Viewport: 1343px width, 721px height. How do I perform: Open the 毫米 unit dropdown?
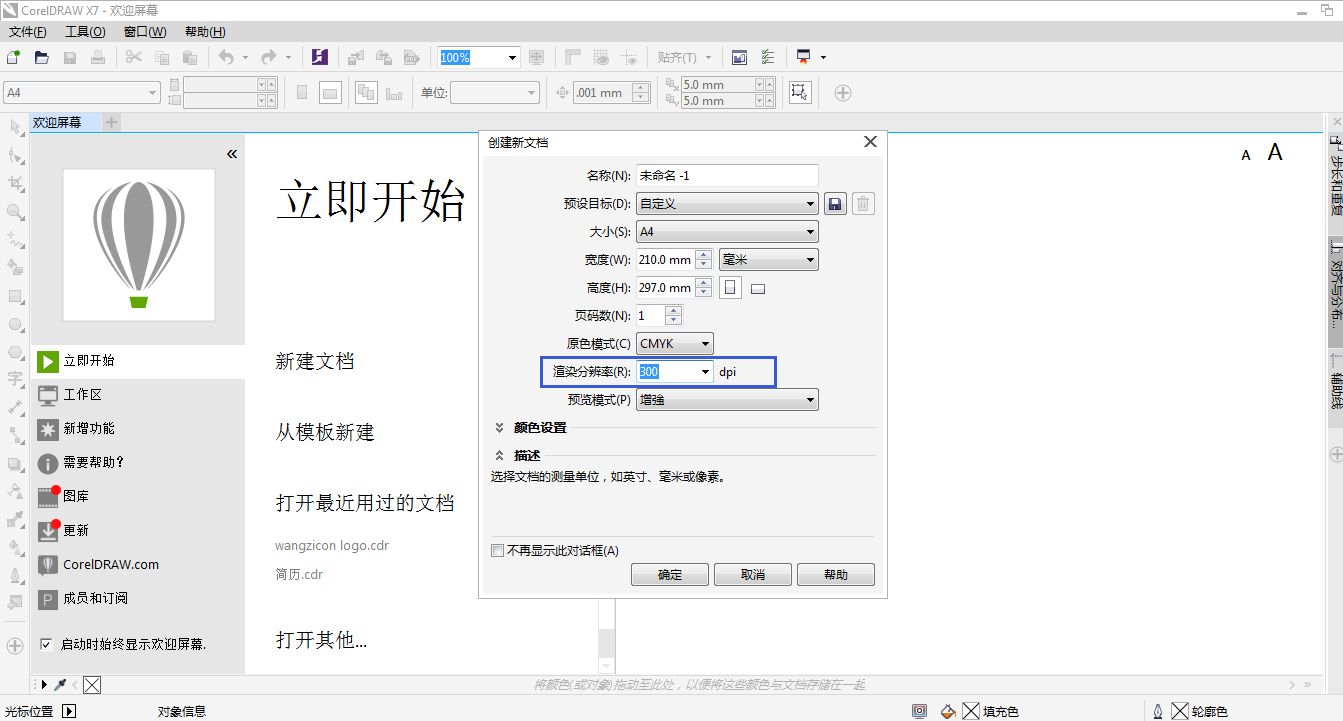[769, 260]
